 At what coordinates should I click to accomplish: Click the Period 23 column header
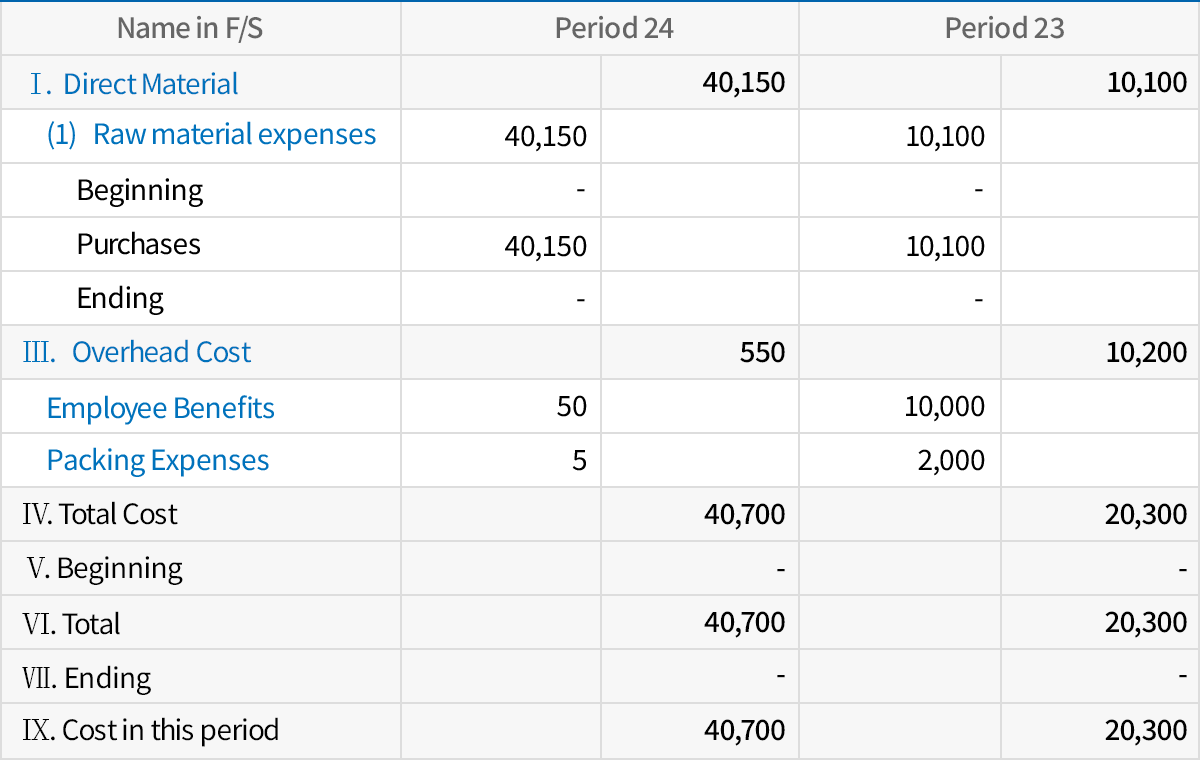tap(1004, 28)
